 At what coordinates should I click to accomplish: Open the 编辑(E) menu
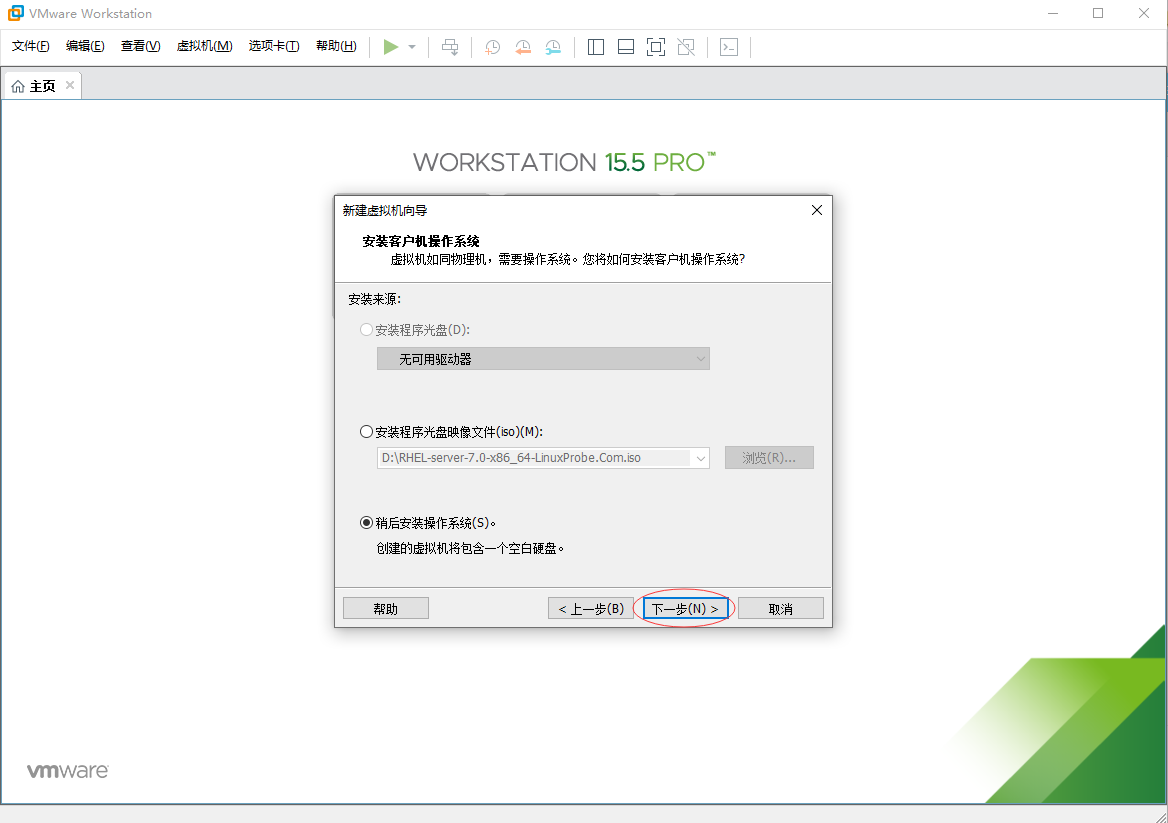click(85, 46)
